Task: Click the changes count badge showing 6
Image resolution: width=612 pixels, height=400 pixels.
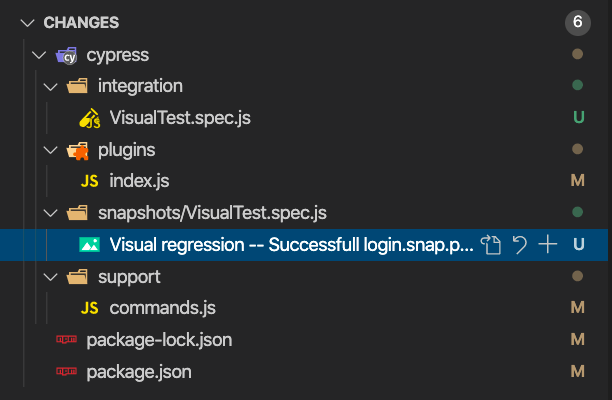Action: pos(577,22)
